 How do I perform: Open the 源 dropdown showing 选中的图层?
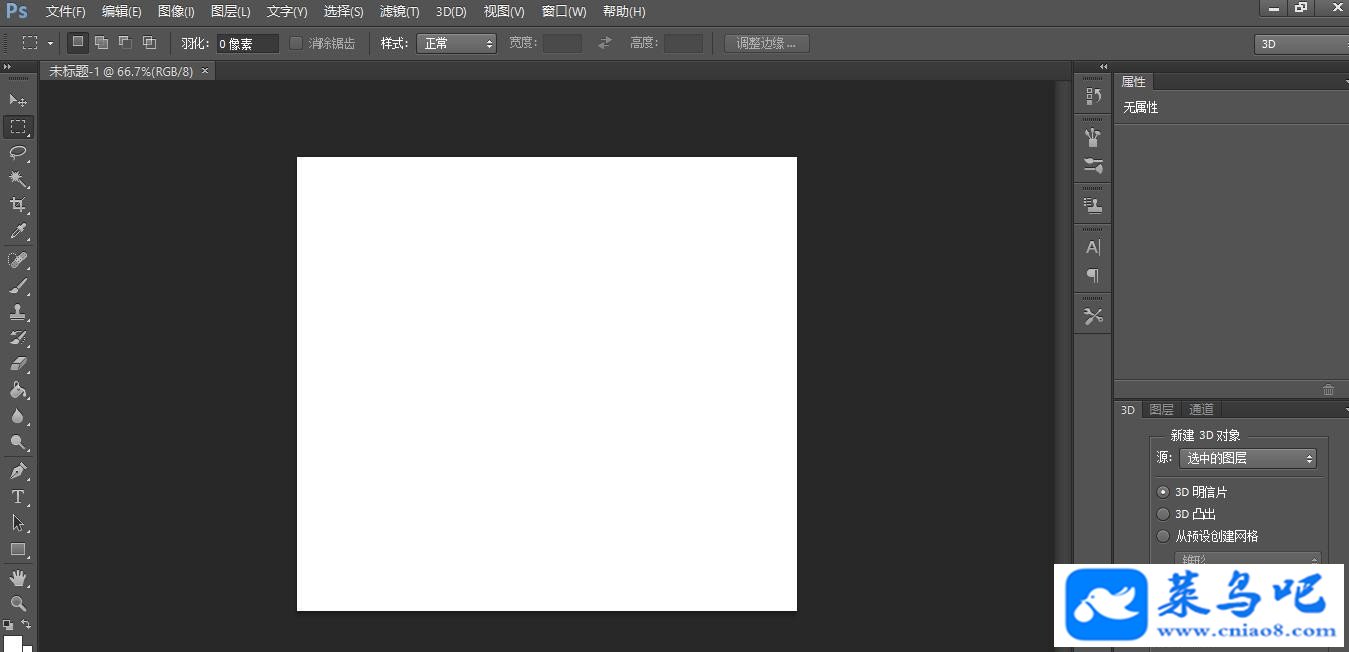pos(1248,458)
